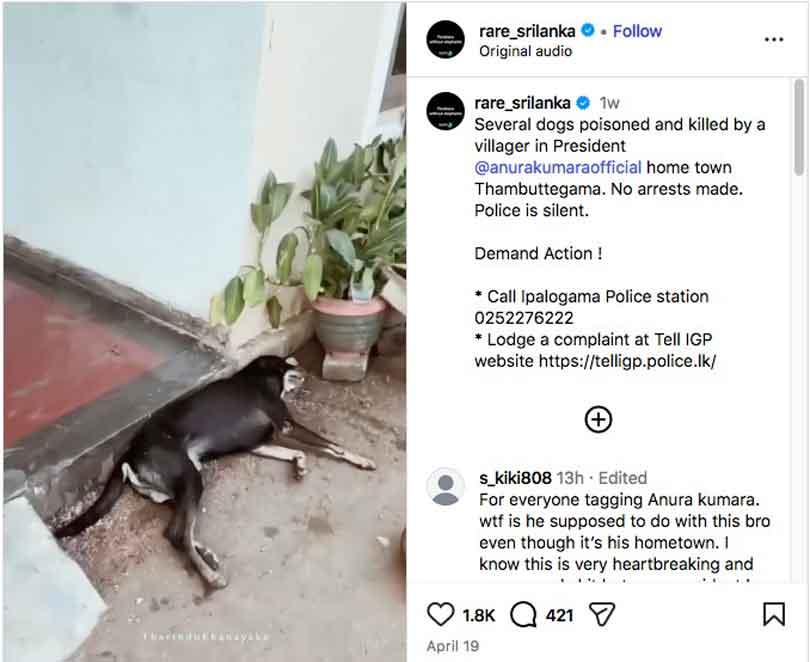The image size is (810, 662).
Task: Click rare_srilanka username in caption
Action: 522,103
